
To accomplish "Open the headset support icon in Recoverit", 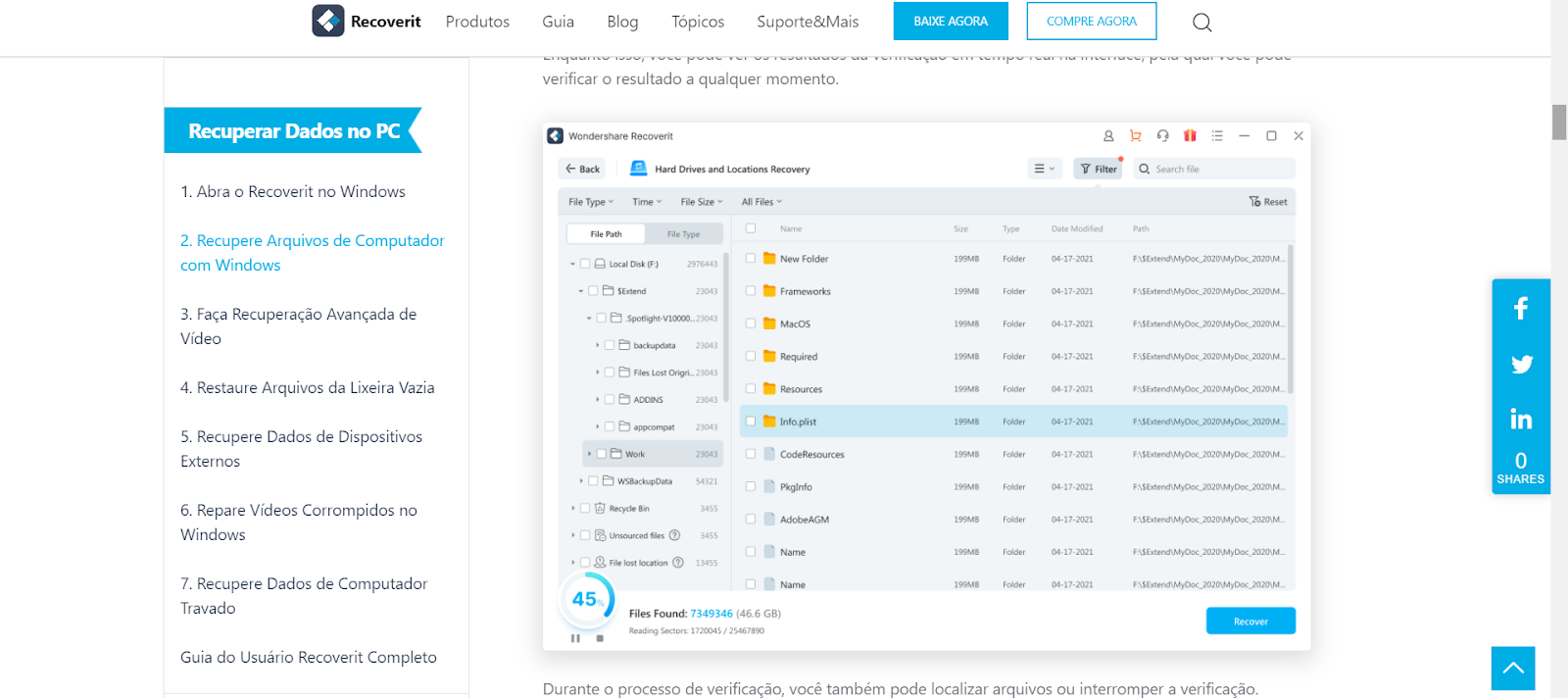I will tap(1162, 136).
